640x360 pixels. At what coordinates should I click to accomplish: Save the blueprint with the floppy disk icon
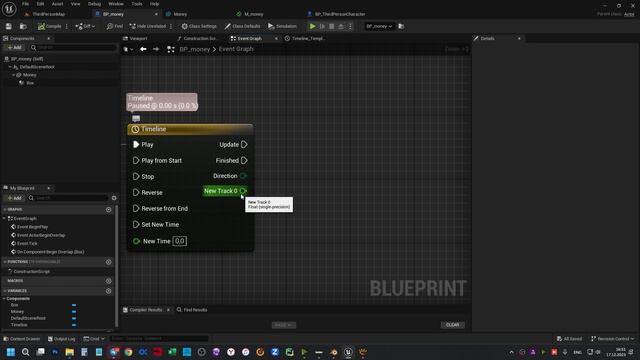[x=9, y=26]
